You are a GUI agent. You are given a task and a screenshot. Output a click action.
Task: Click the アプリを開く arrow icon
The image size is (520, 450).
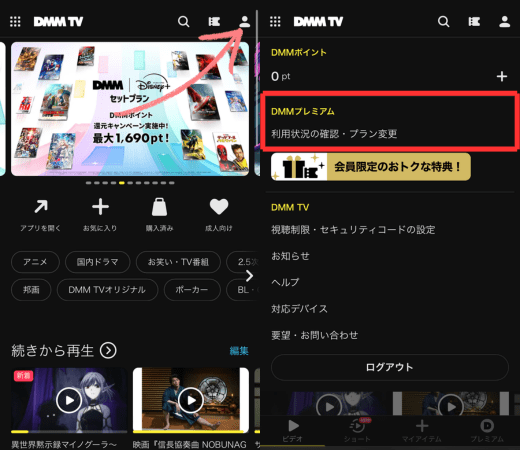coord(41,207)
